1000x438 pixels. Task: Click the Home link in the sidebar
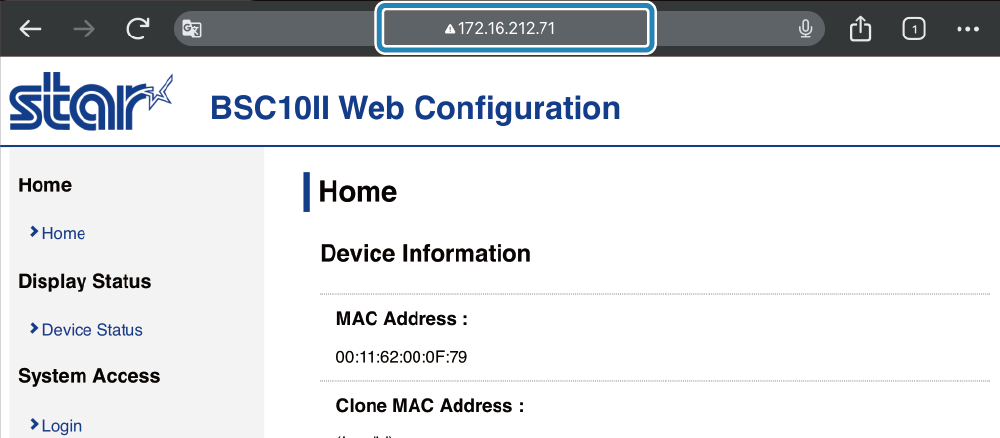point(64,233)
